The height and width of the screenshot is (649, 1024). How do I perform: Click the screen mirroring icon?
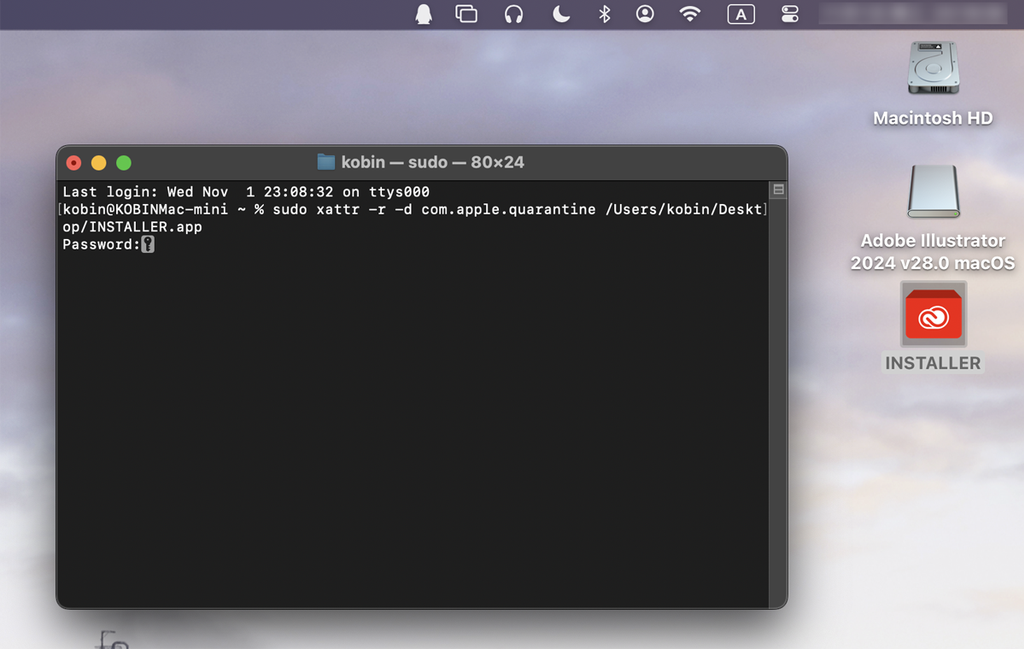(x=466, y=14)
